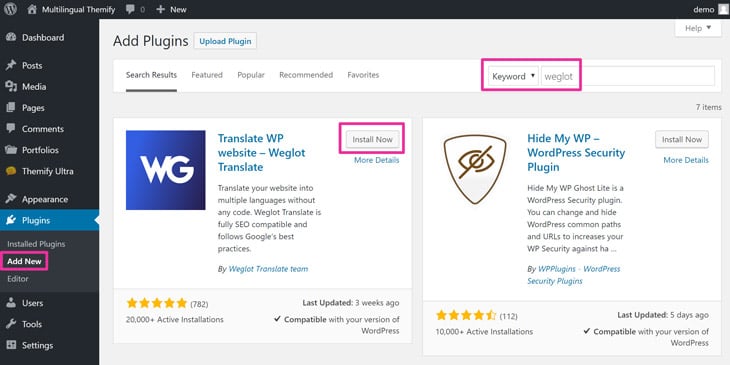Click the demo user avatar
Screen dimensions: 730x365
click(x=723, y=9)
